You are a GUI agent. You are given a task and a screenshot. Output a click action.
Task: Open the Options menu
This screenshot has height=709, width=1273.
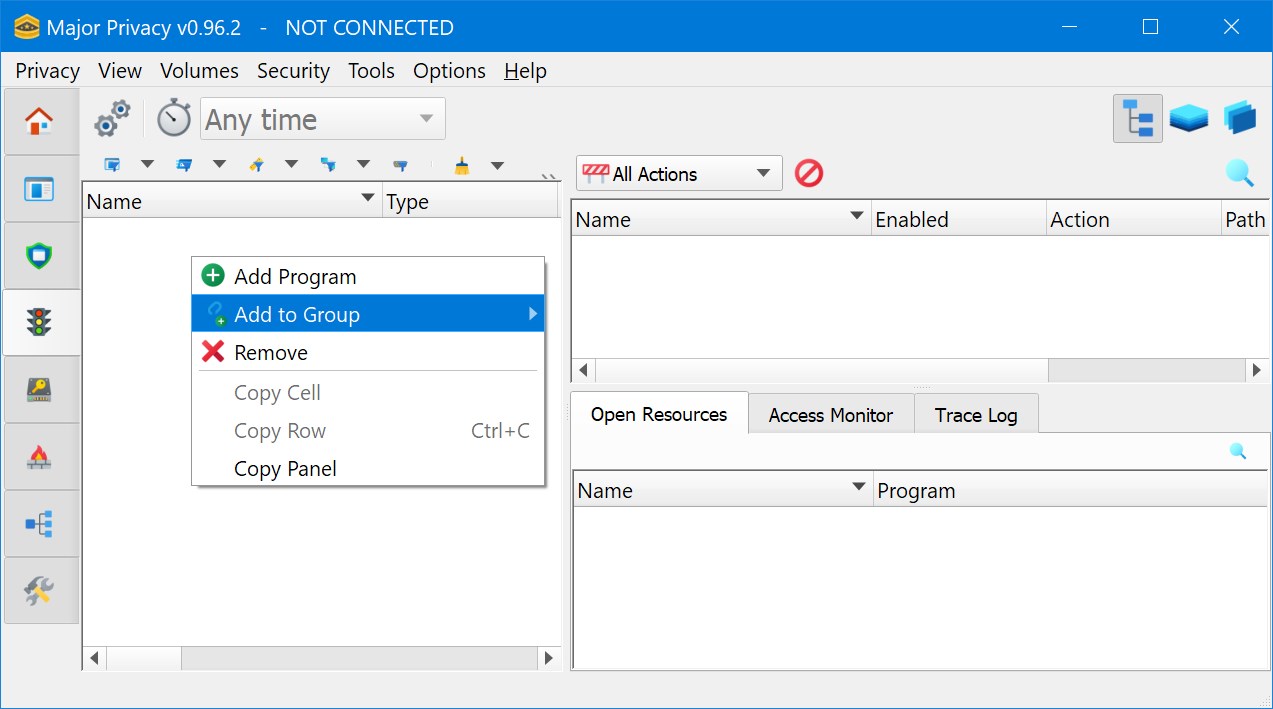[448, 70]
